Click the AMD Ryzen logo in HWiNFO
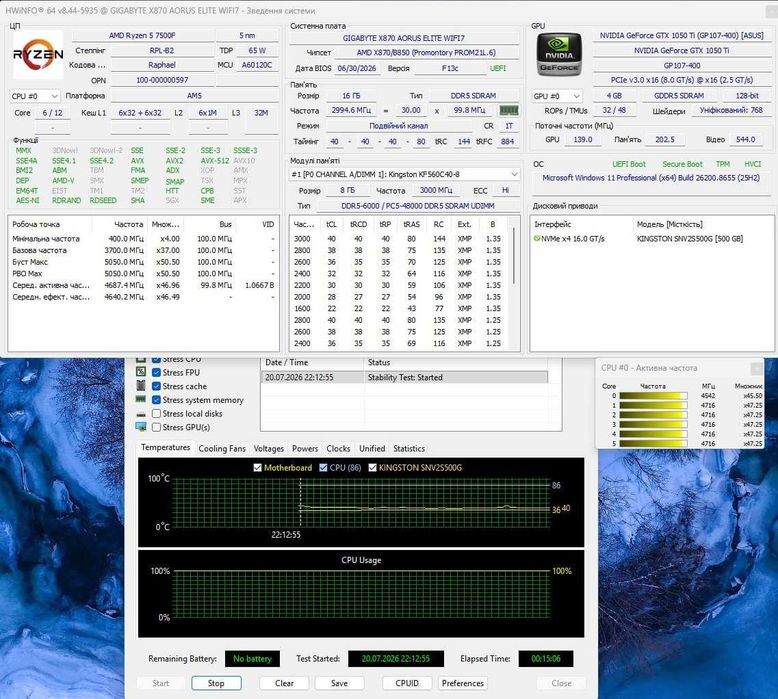The image size is (778, 699). 38,54
